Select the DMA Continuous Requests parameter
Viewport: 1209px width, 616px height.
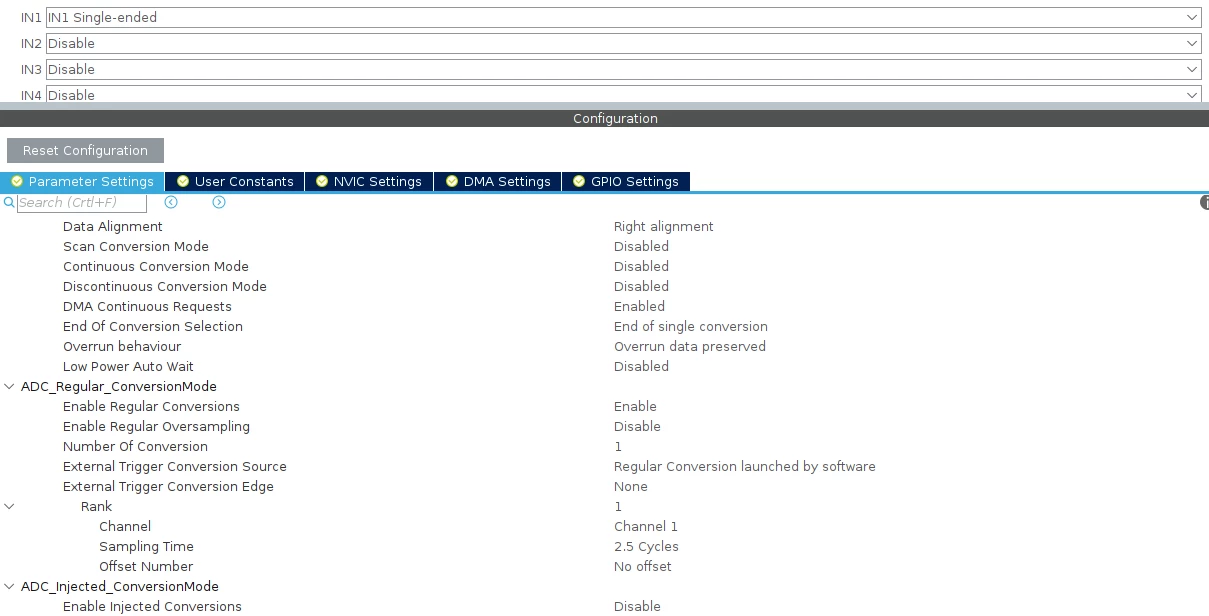point(147,306)
